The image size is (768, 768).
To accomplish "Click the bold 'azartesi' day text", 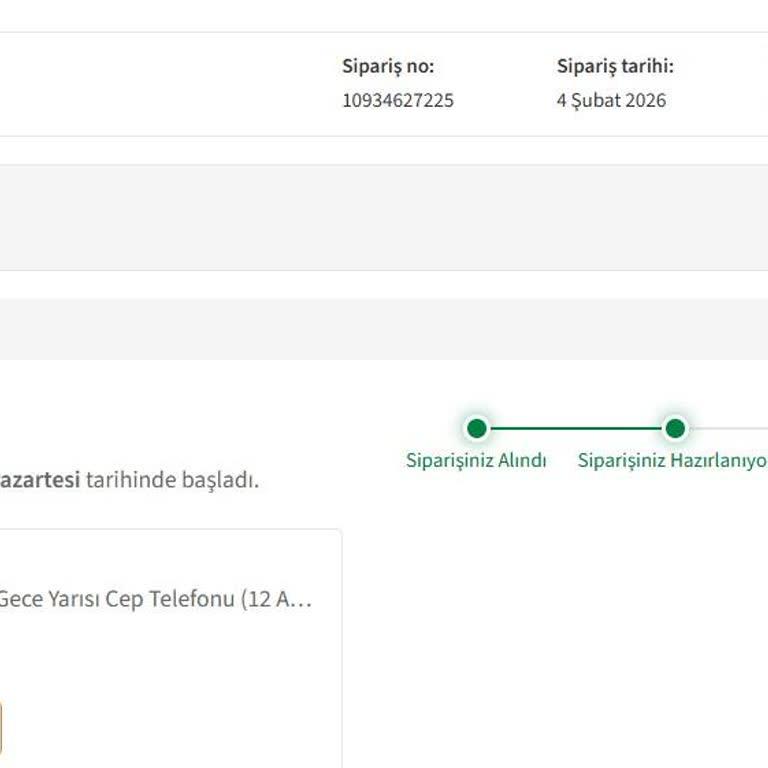I will click(40, 480).
